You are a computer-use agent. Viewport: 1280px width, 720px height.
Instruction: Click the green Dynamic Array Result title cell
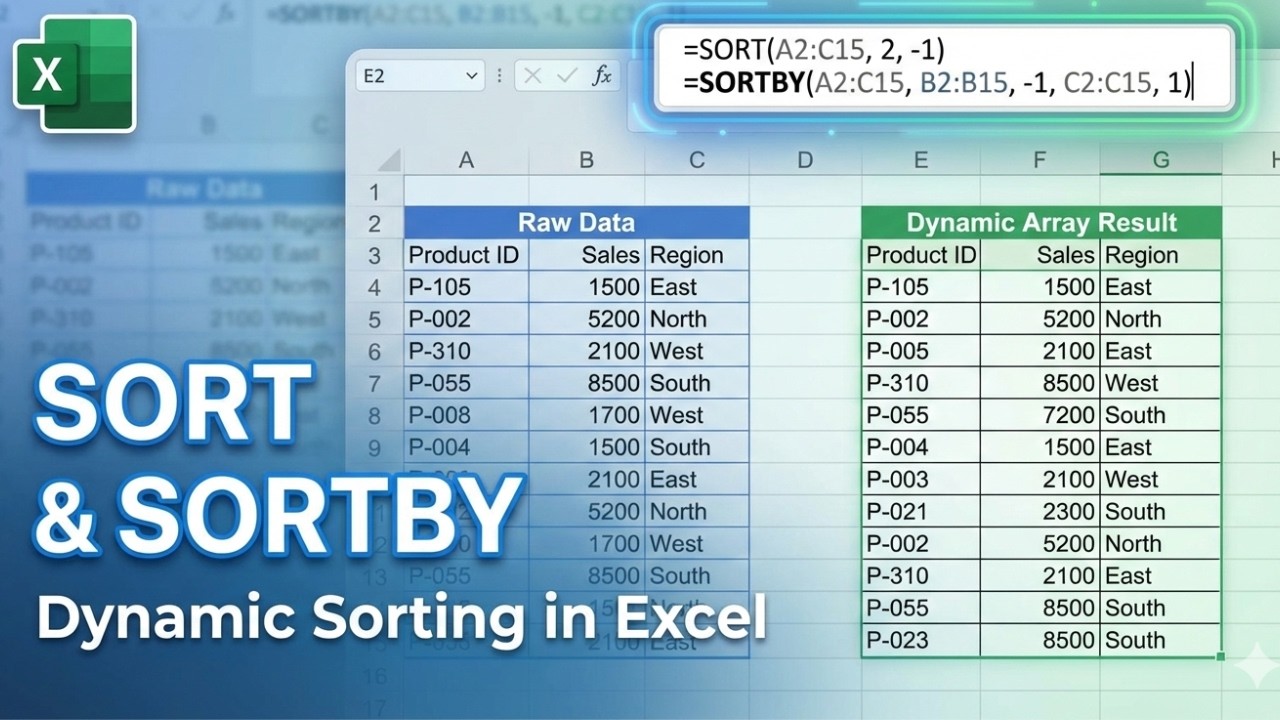(1042, 222)
